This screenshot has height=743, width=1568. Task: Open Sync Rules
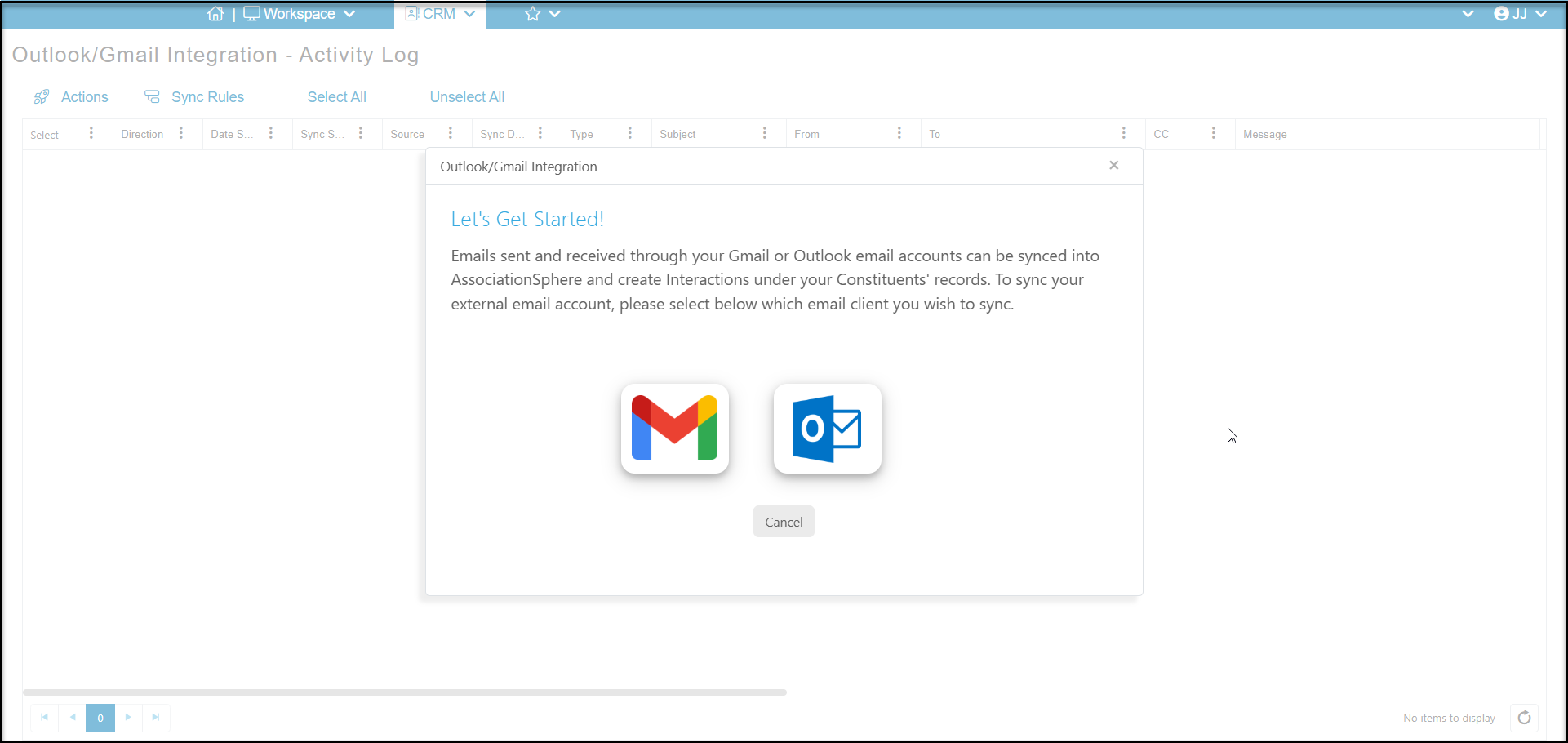tap(194, 97)
